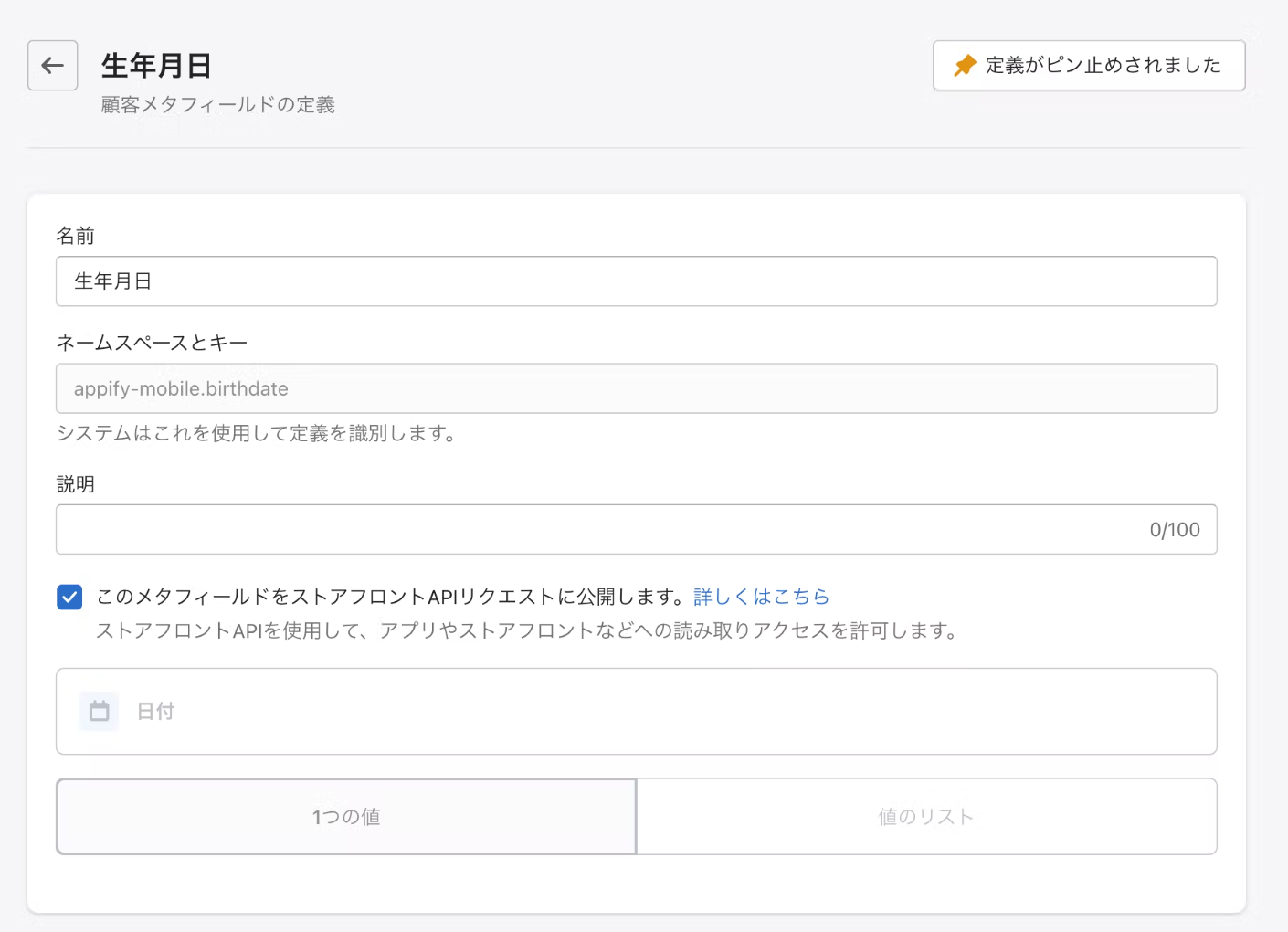Screen dimensions: 1288x932
Task: Click the namespace and key field appify-mobile.birthdate
Action: tap(636, 388)
